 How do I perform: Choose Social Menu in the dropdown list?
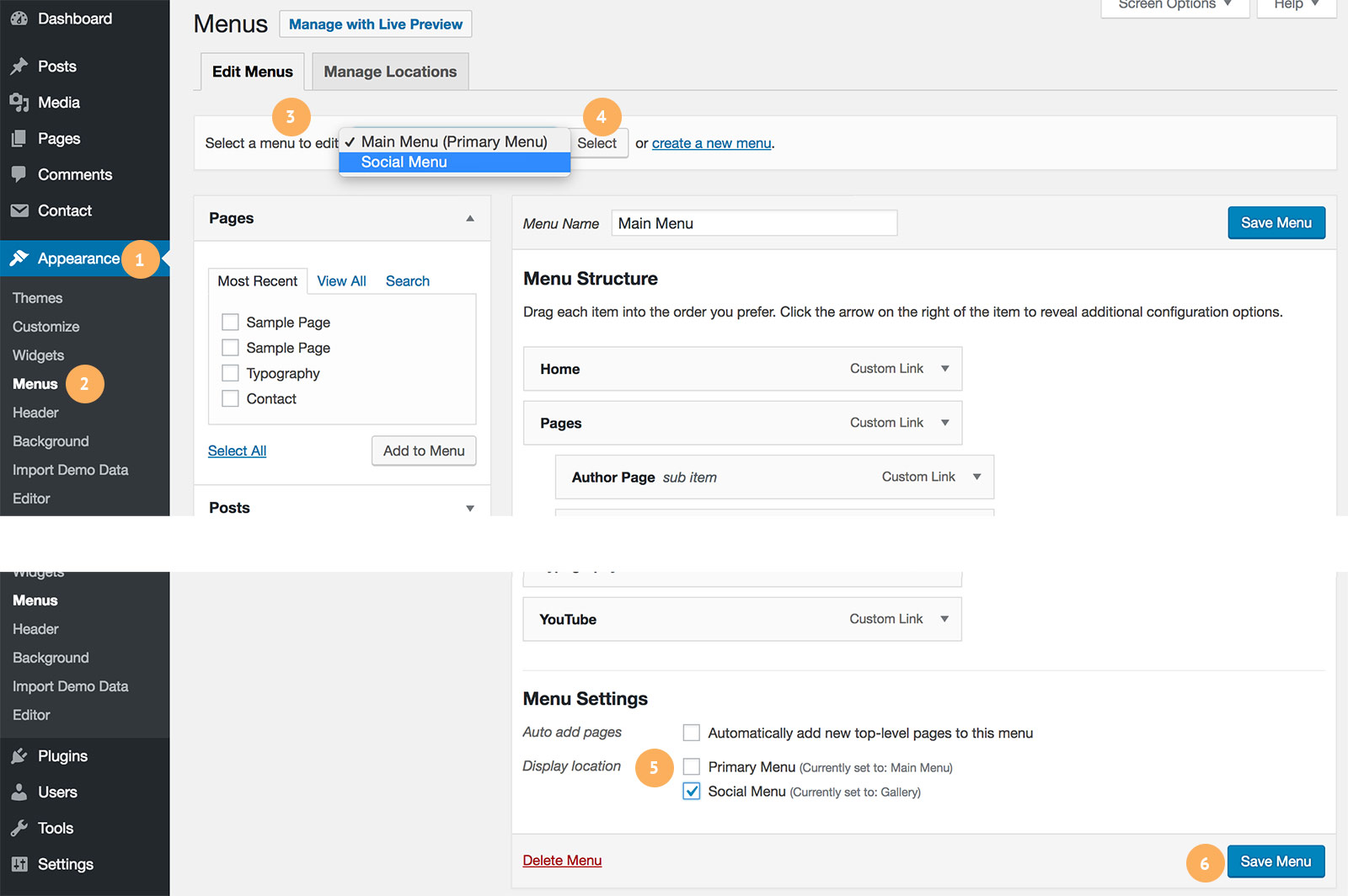coord(404,163)
